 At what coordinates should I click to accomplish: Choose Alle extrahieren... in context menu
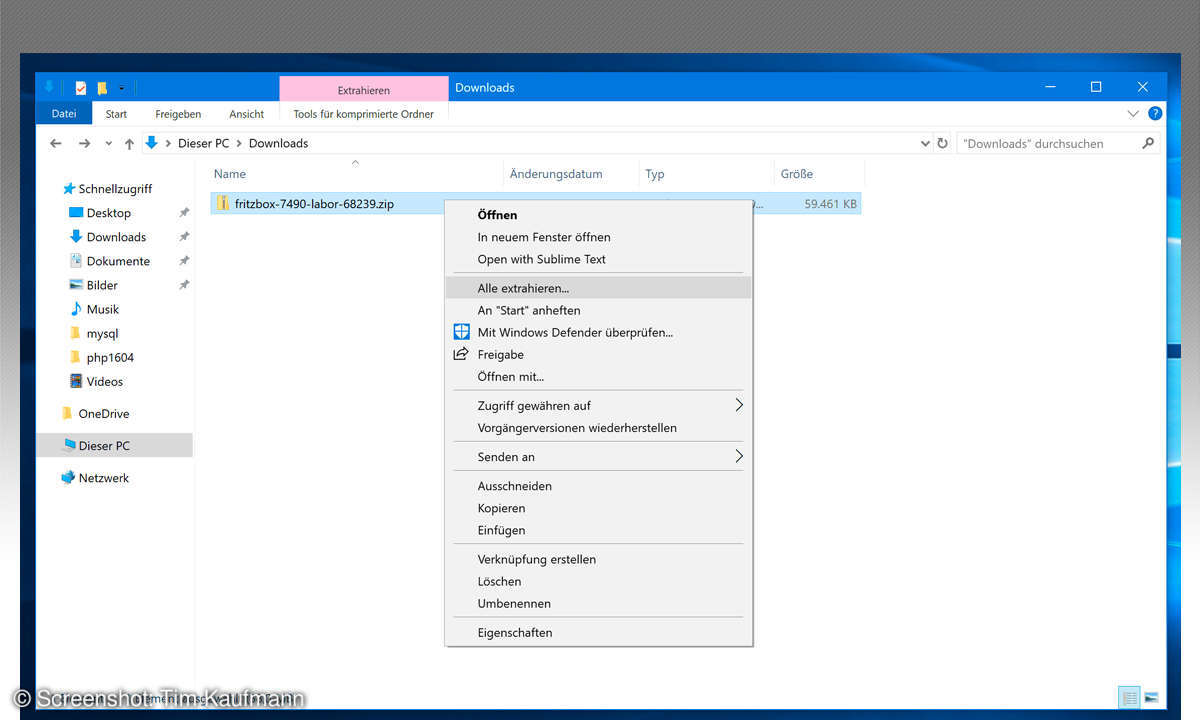coord(598,288)
